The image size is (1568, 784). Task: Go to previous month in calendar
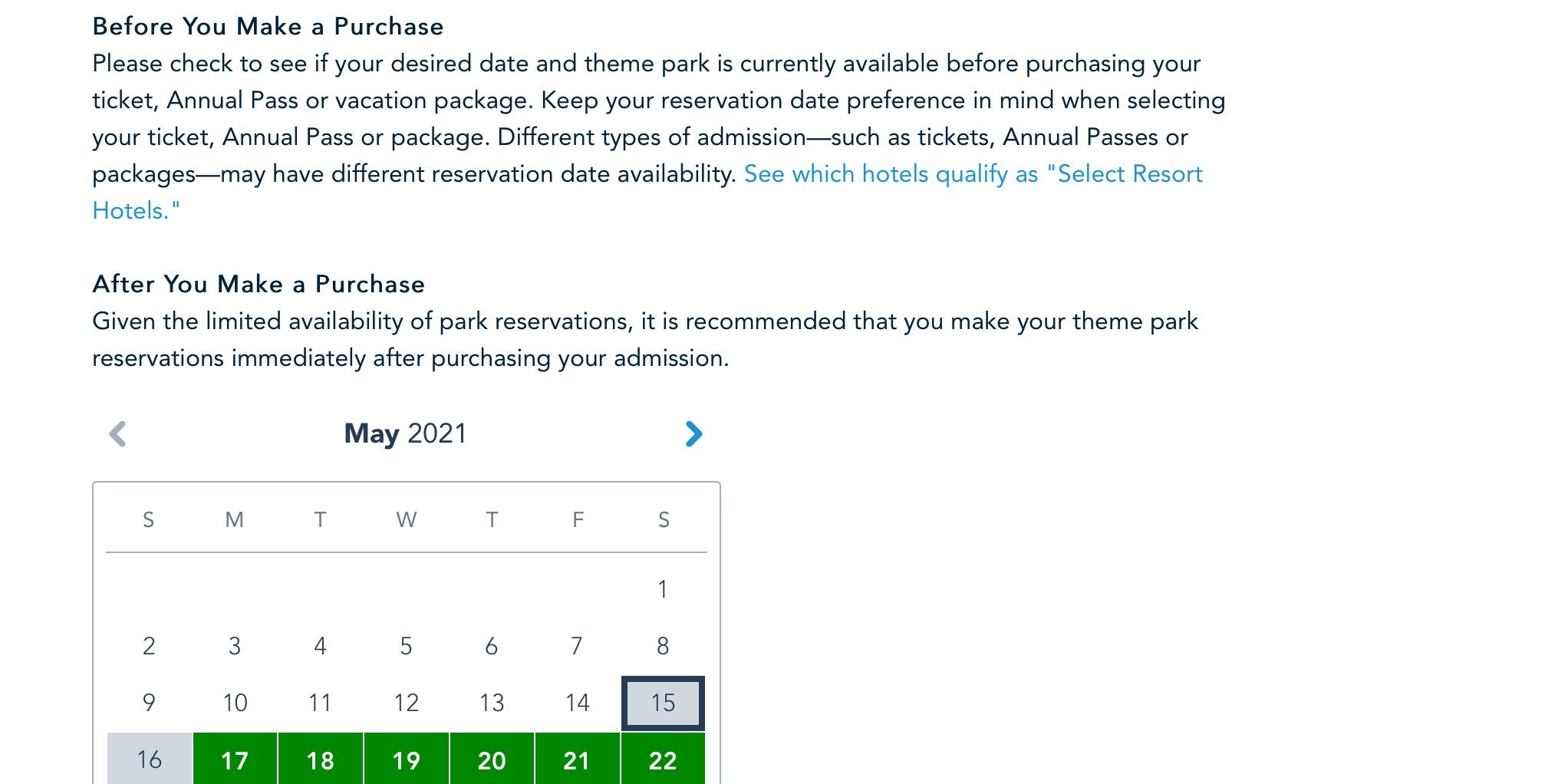117,434
